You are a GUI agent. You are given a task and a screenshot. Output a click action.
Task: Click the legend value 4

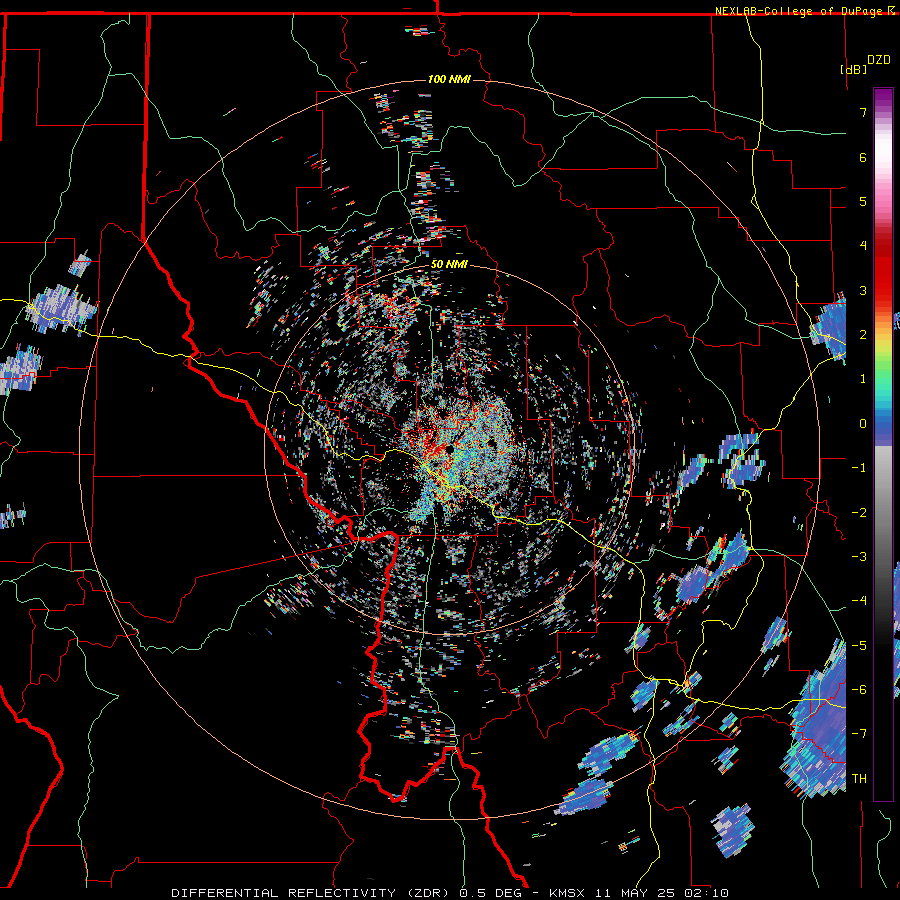click(x=863, y=246)
